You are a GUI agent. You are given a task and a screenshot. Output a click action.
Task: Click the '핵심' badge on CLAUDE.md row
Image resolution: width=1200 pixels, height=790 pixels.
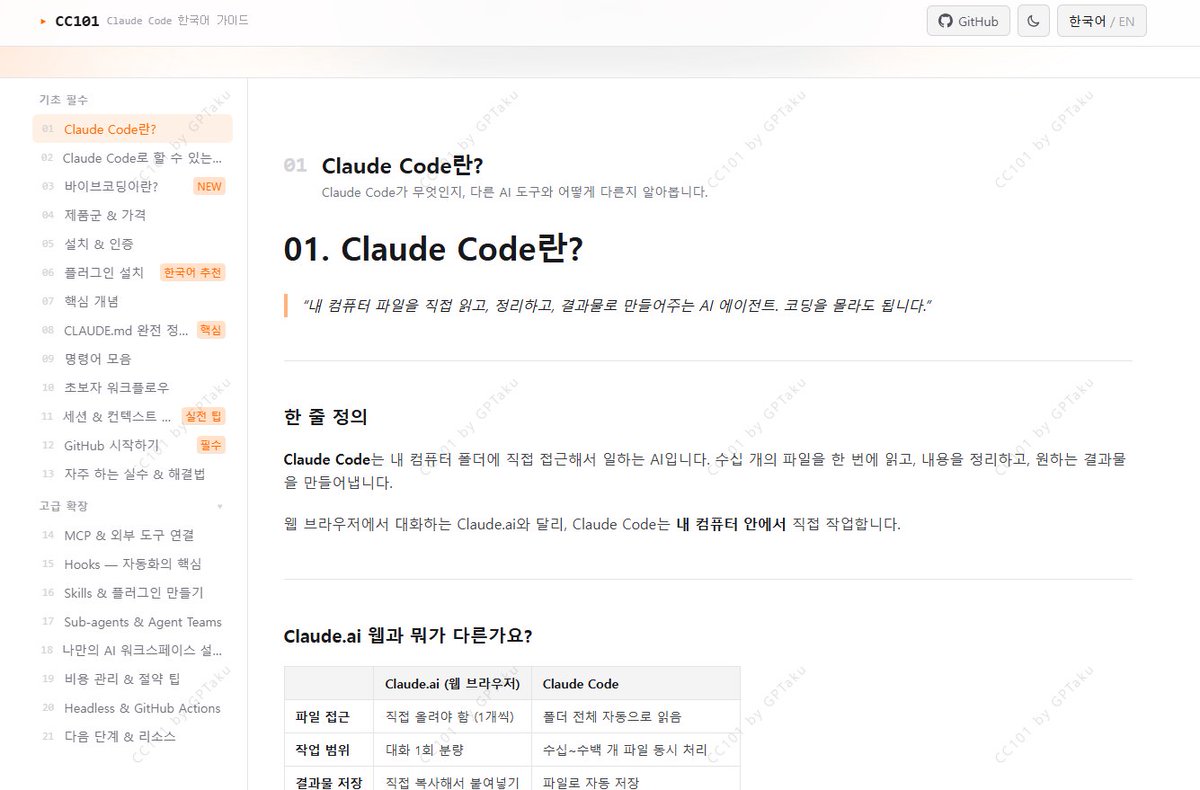211,330
